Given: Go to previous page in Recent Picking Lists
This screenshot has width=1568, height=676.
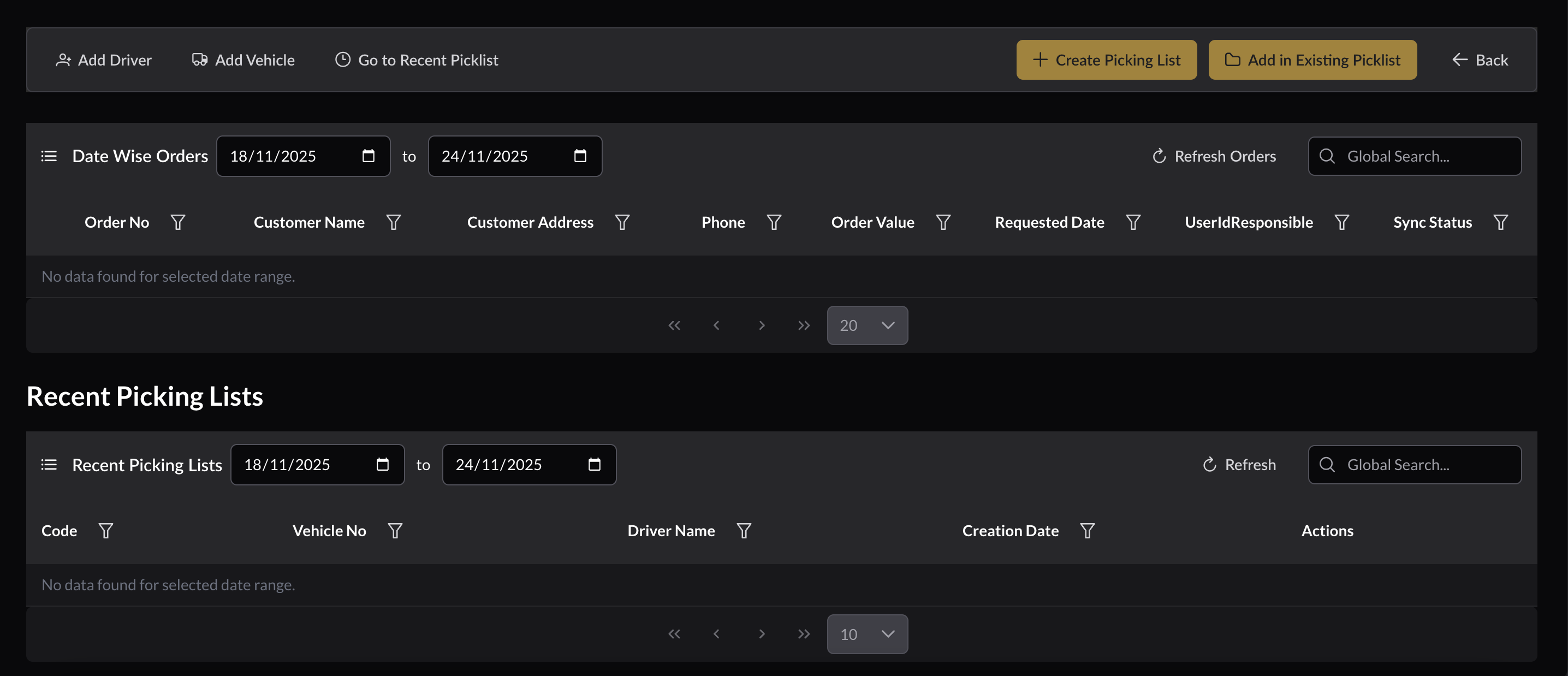Looking at the screenshot, I should [x=716, y=634].
